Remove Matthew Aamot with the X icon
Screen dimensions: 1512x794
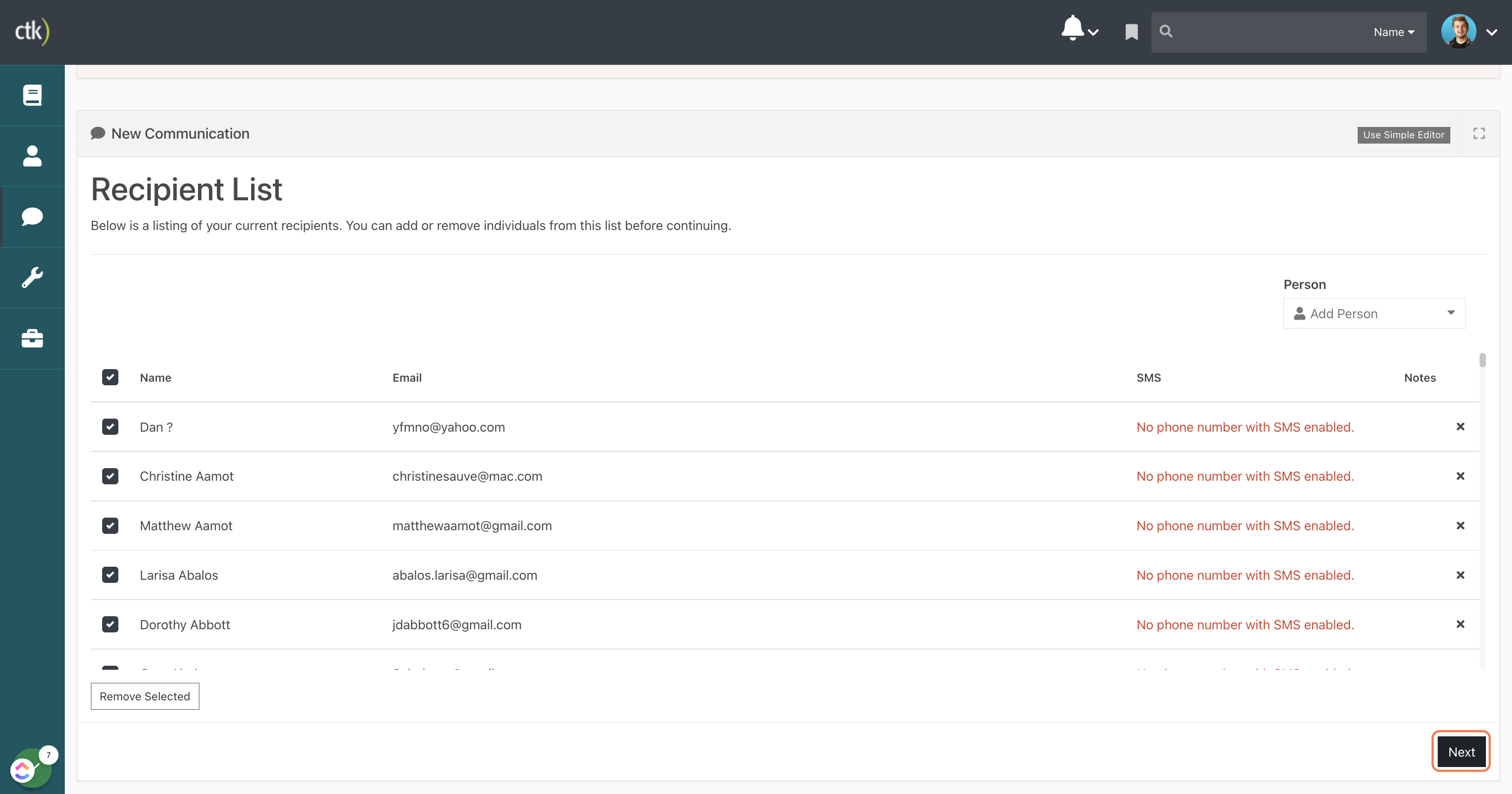[x=1460, y=526]
